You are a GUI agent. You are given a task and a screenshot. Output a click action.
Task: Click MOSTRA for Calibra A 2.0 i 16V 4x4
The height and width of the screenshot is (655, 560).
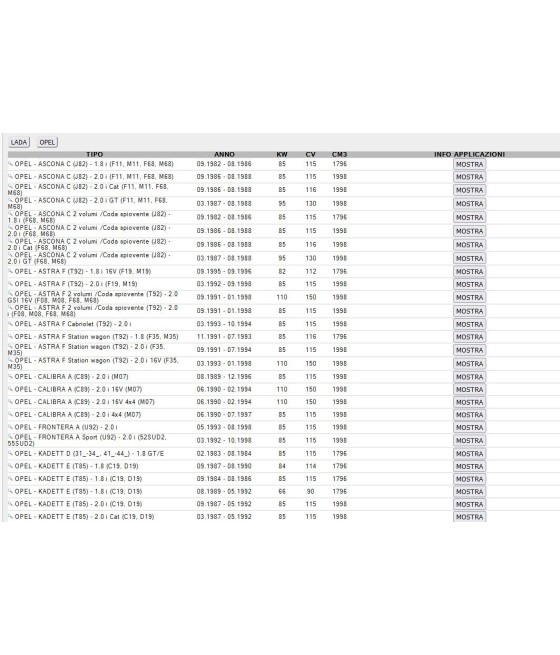[469, 402]
